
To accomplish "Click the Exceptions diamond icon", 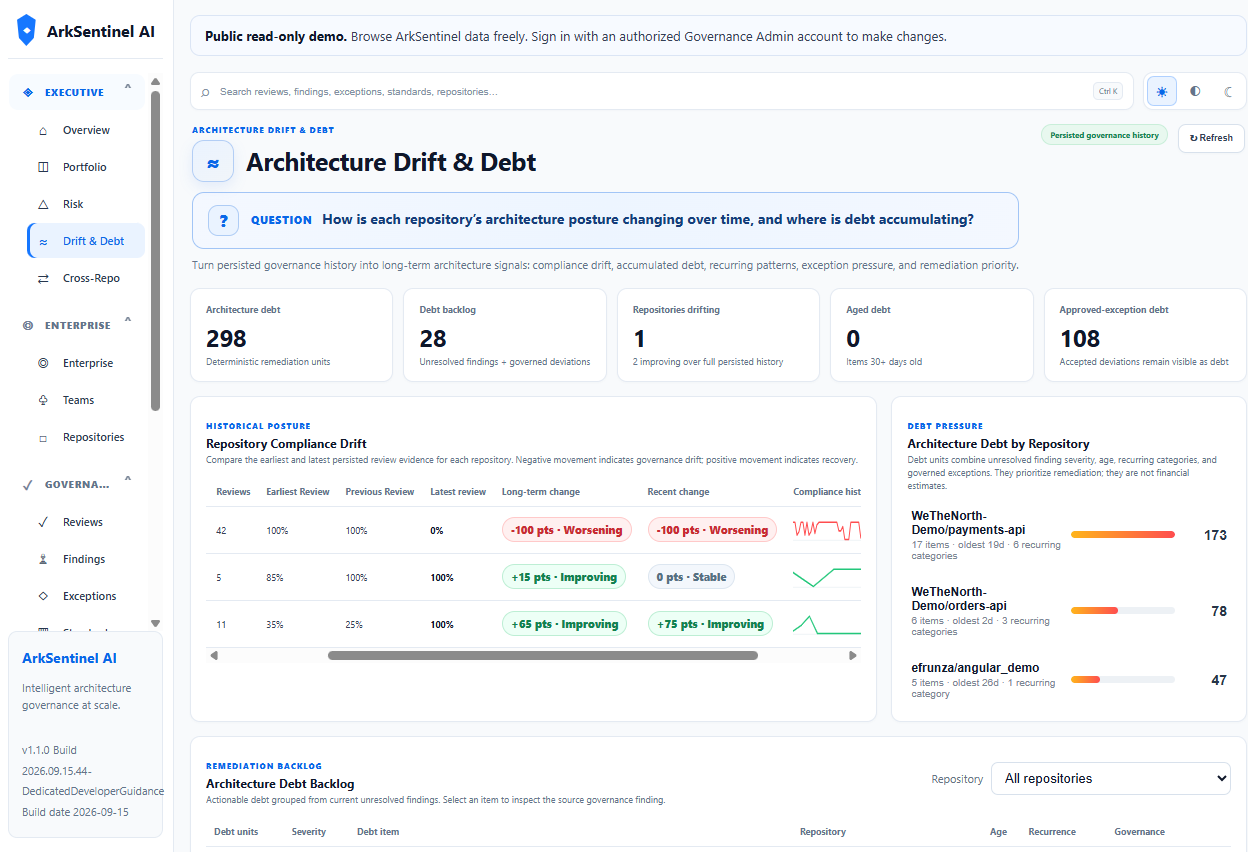I will pyautogui.click(x=42, y=596).
